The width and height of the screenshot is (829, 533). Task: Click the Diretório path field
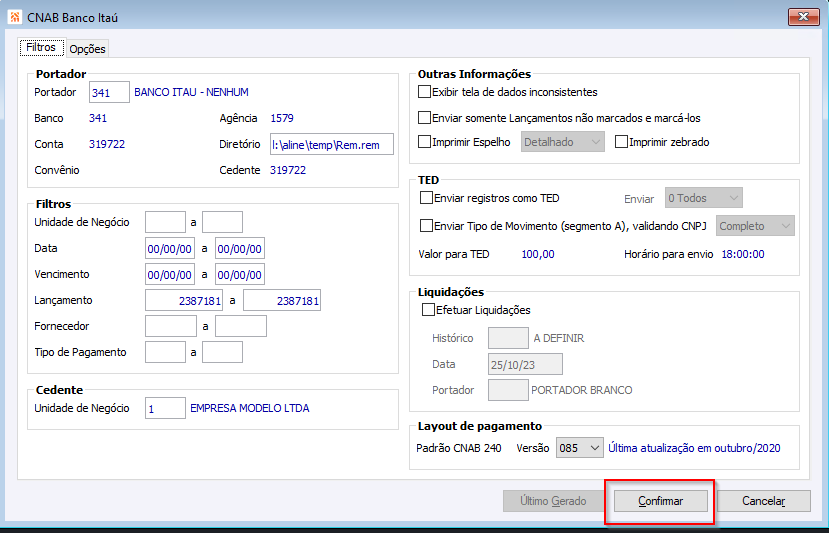(x=332, y=144)
